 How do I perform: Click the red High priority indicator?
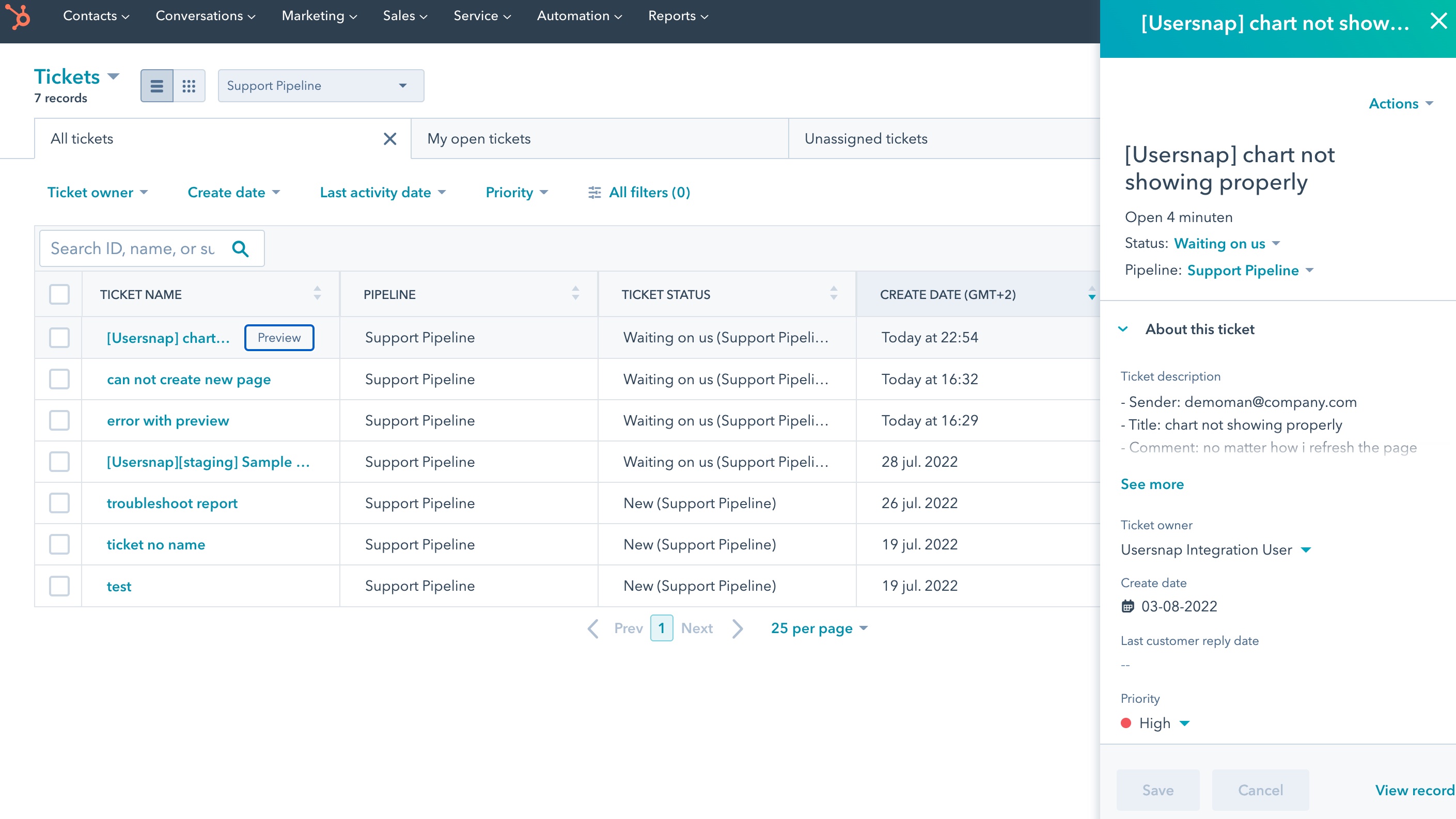1126,723
